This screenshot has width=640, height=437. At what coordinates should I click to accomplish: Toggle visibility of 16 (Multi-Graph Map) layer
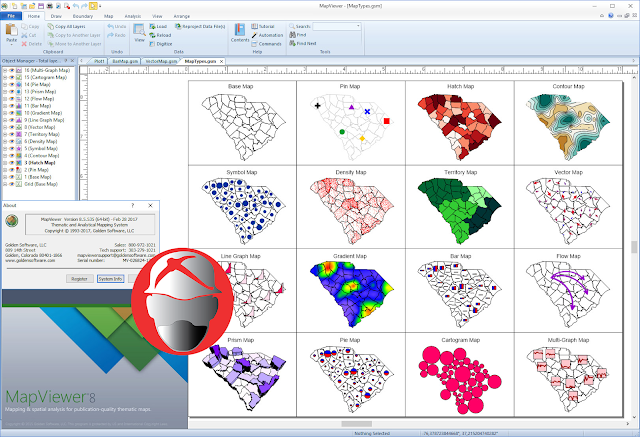coord(12,70)
